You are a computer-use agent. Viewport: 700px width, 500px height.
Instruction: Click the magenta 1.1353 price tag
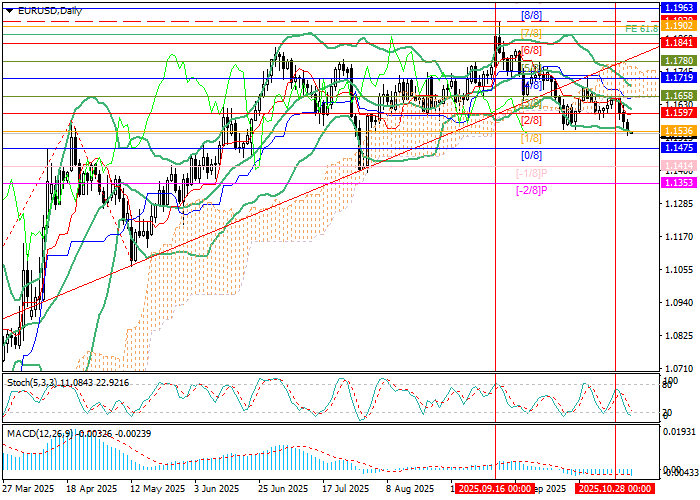pyautogui.click(x=678, y=184)
